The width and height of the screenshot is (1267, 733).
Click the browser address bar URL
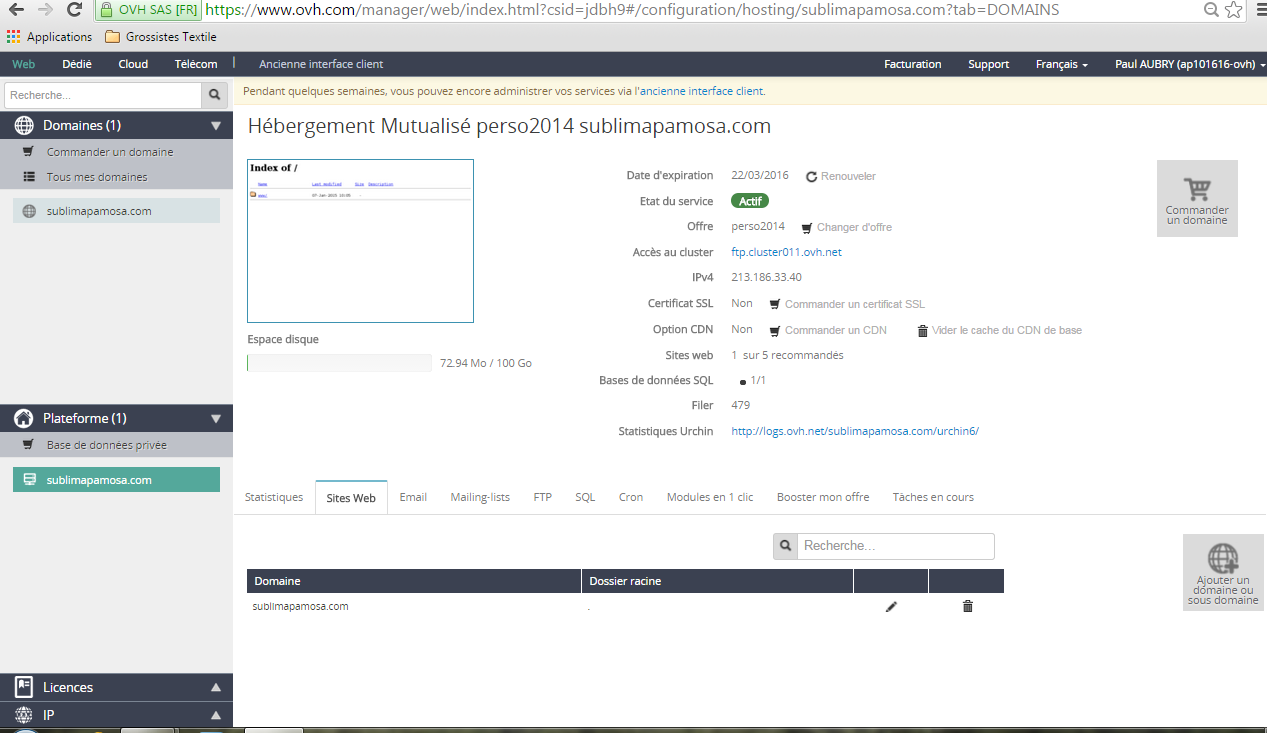[x=632, y=10]
